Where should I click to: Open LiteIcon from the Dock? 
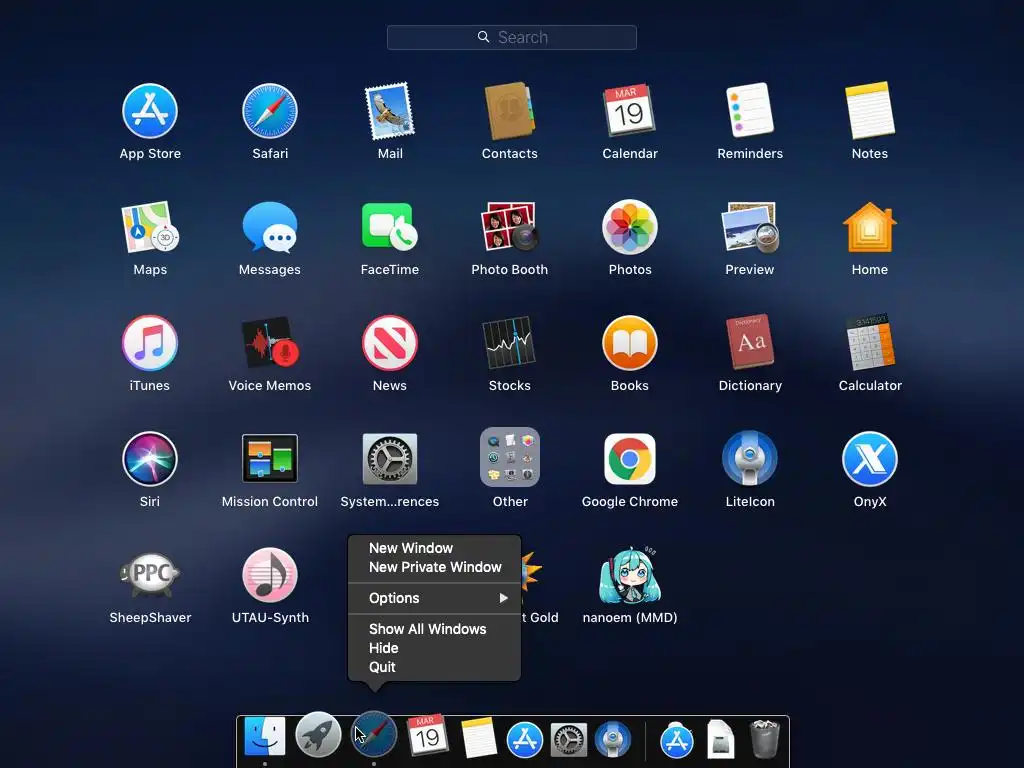[x=613, y=739]
